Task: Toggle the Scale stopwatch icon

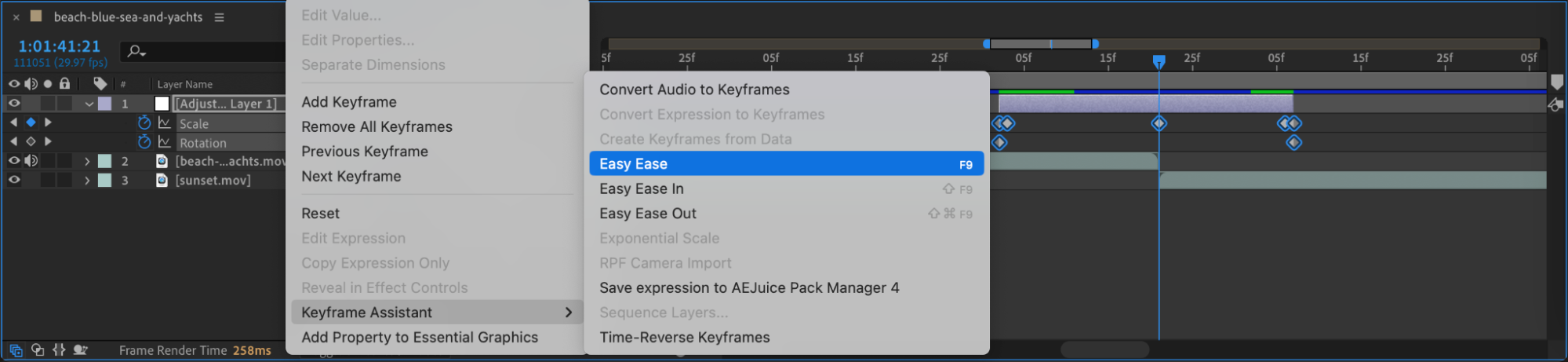Action: click(x=144, y=122)
